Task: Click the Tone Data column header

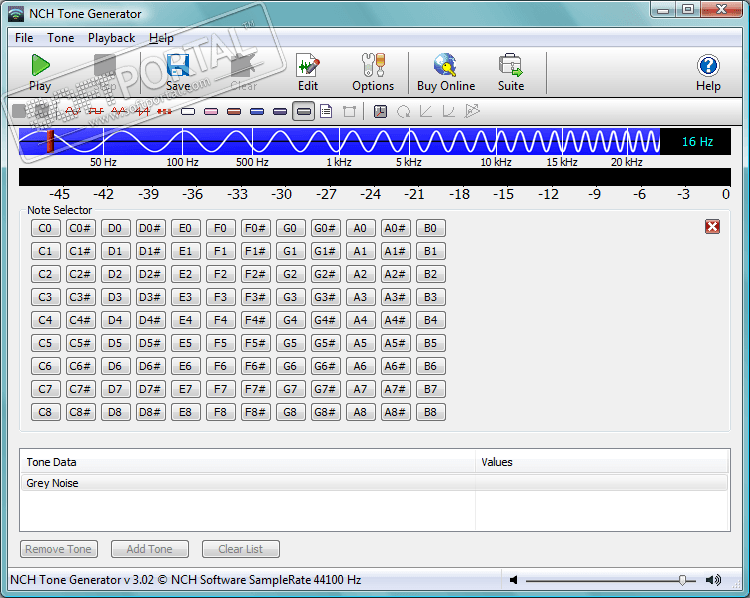Action: pos(248,462)
